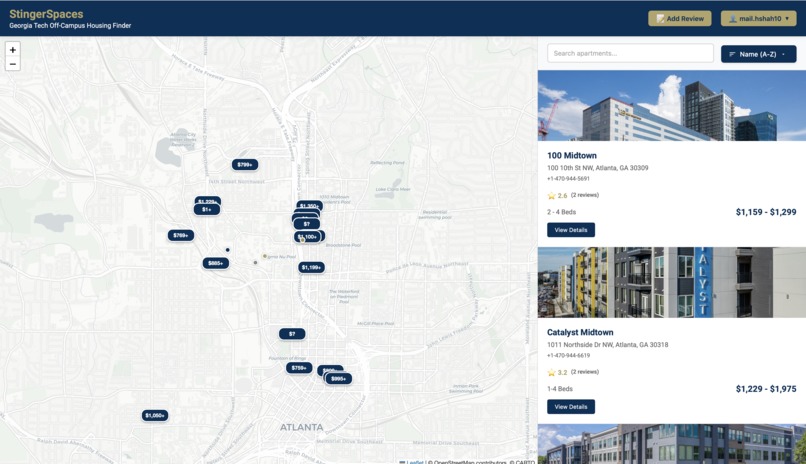Open the $759+ map price marker
The width and height of the screenshot is (806, 464).
pyautogui.click(x=299, y=368)
